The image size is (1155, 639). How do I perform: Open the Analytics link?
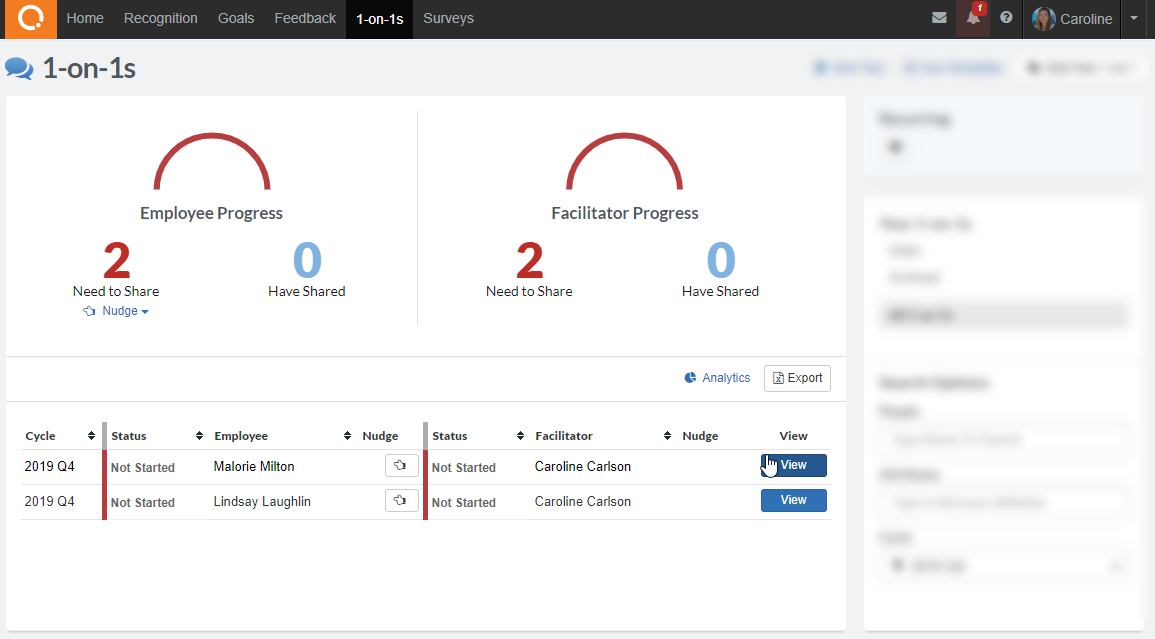717,378
